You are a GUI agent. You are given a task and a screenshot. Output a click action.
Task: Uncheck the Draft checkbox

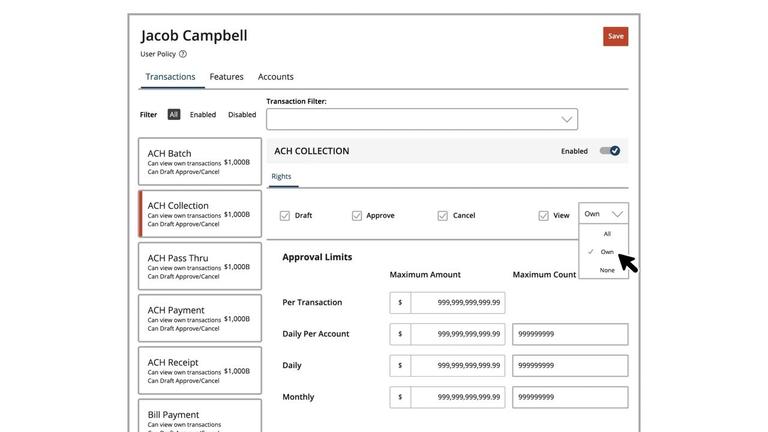pyautogui.click(x=285, y=216)
